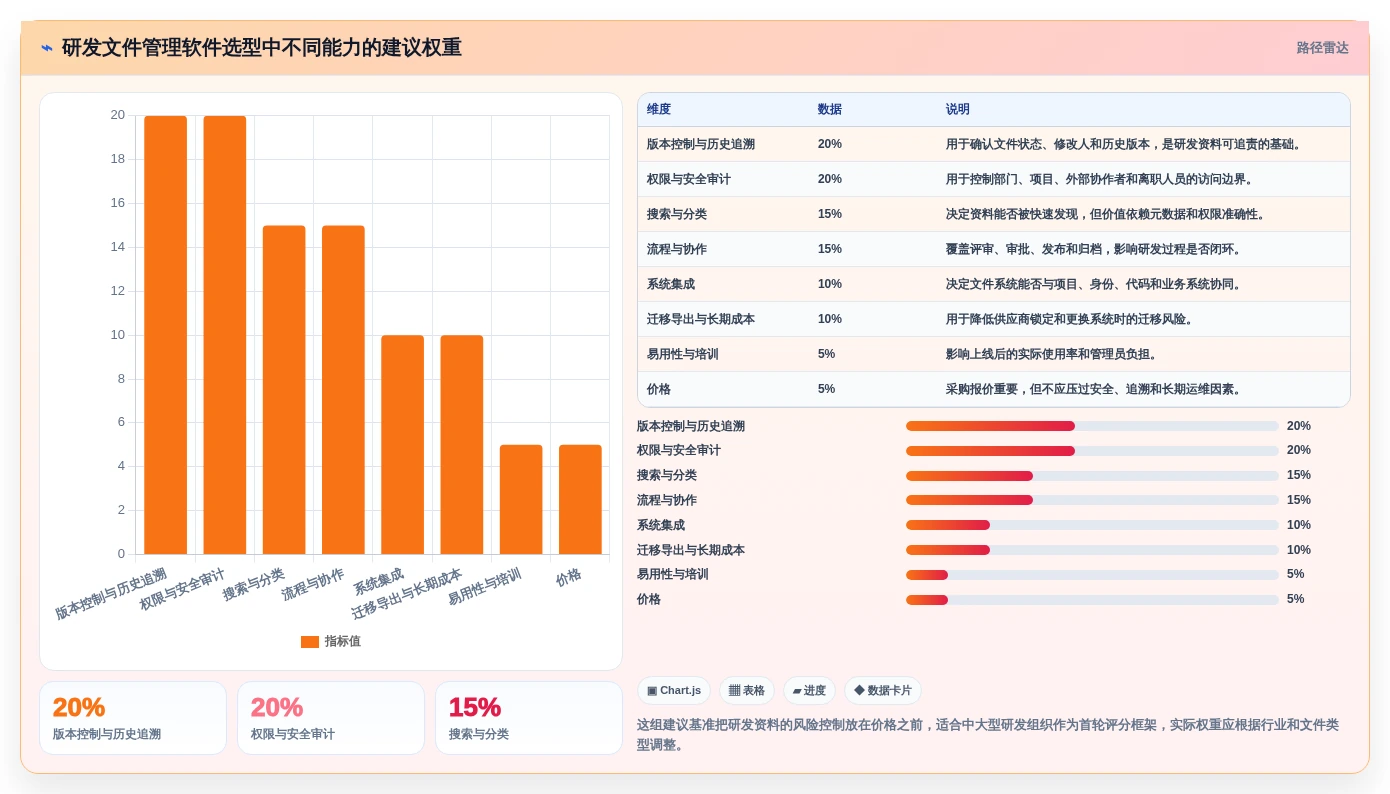Click the 价格 progress bar

pos(1092,600)
